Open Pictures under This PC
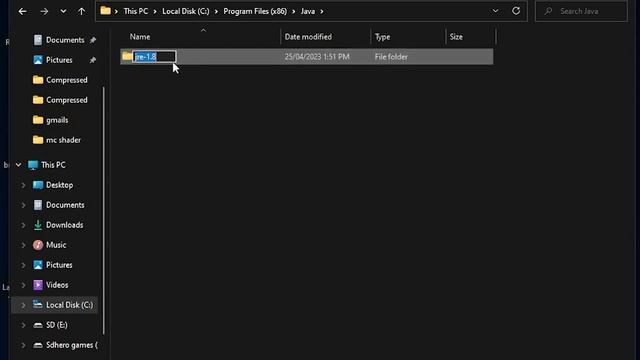 59,265
